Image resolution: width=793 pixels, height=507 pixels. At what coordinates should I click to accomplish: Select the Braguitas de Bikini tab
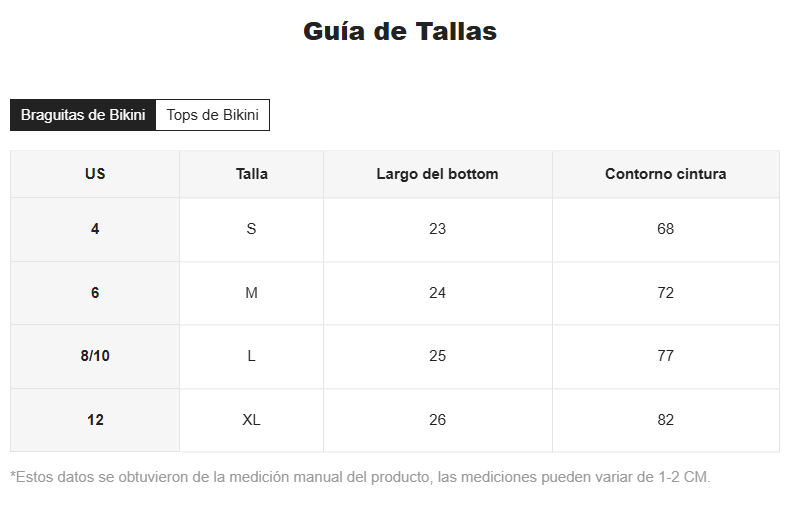[x=83, y=115]
